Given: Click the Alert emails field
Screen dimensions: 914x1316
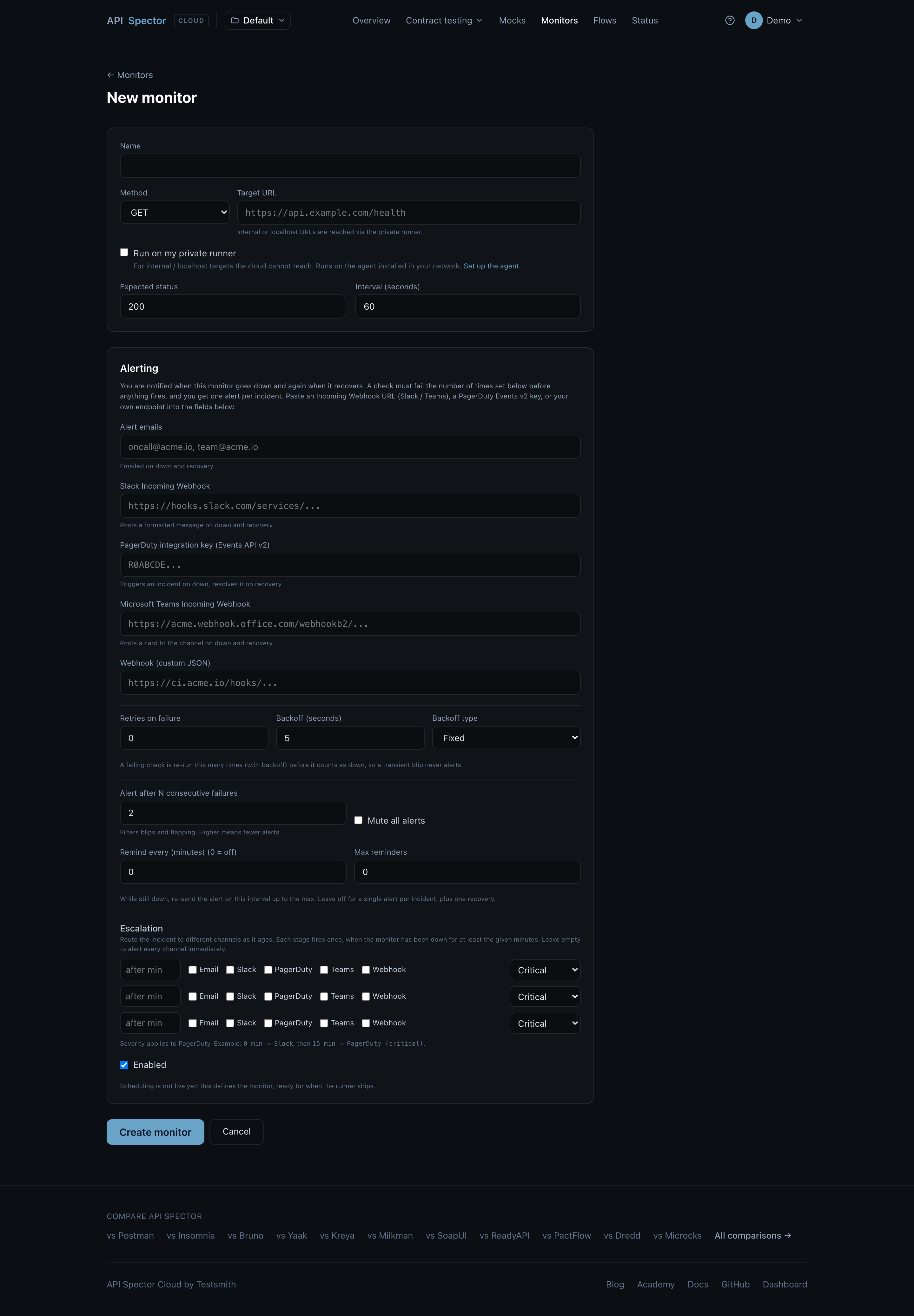Looking at the screenshot, I should [x=350, y=446].
